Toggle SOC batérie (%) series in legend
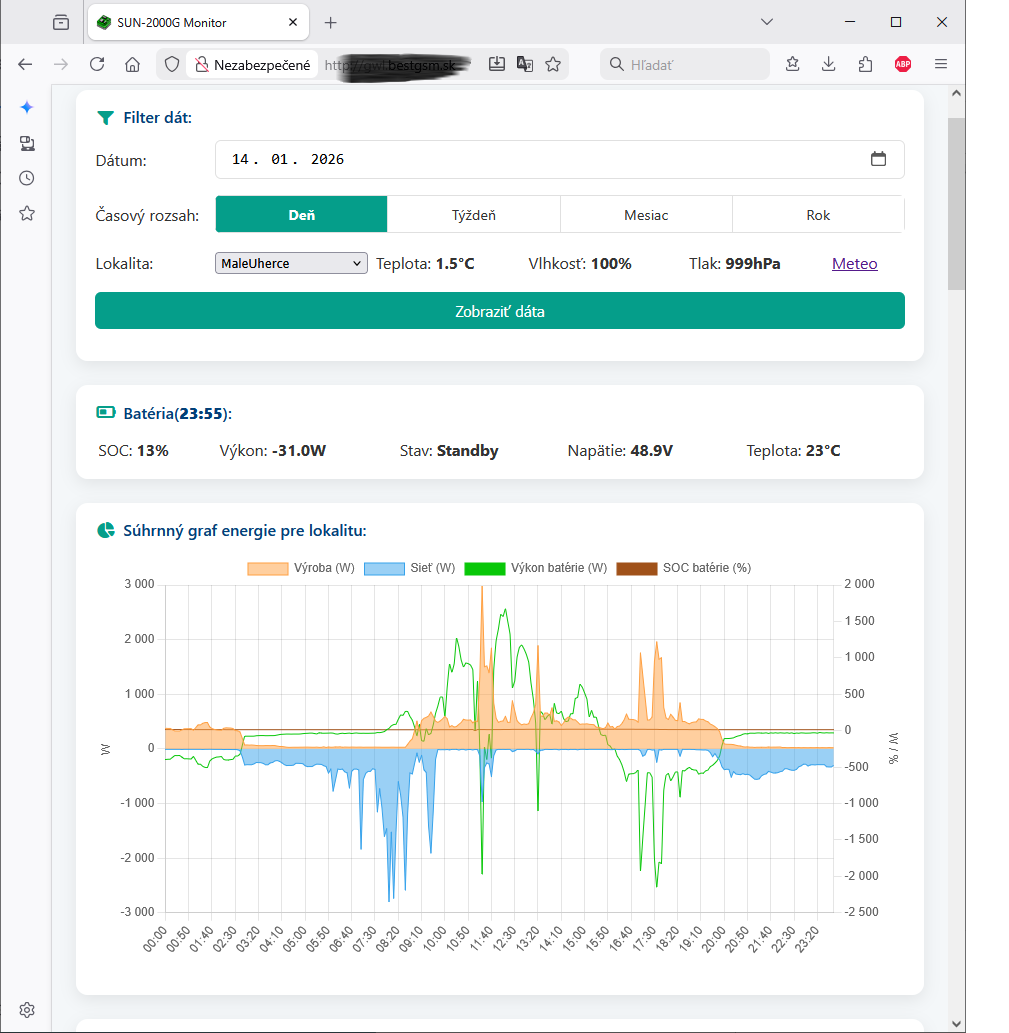The width and height of the screenshot is (1009, 1033). pyautogui.click(x=684, y=568)
